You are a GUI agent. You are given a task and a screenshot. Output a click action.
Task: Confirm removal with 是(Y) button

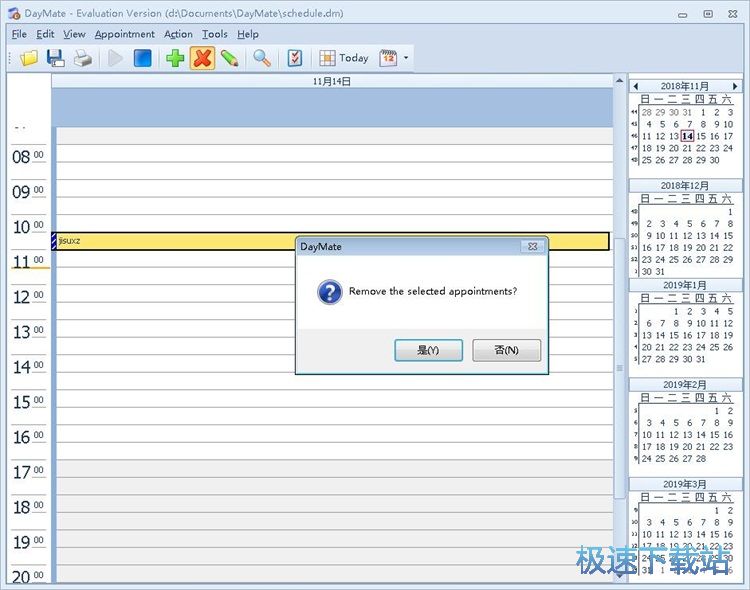click(428, 350)
